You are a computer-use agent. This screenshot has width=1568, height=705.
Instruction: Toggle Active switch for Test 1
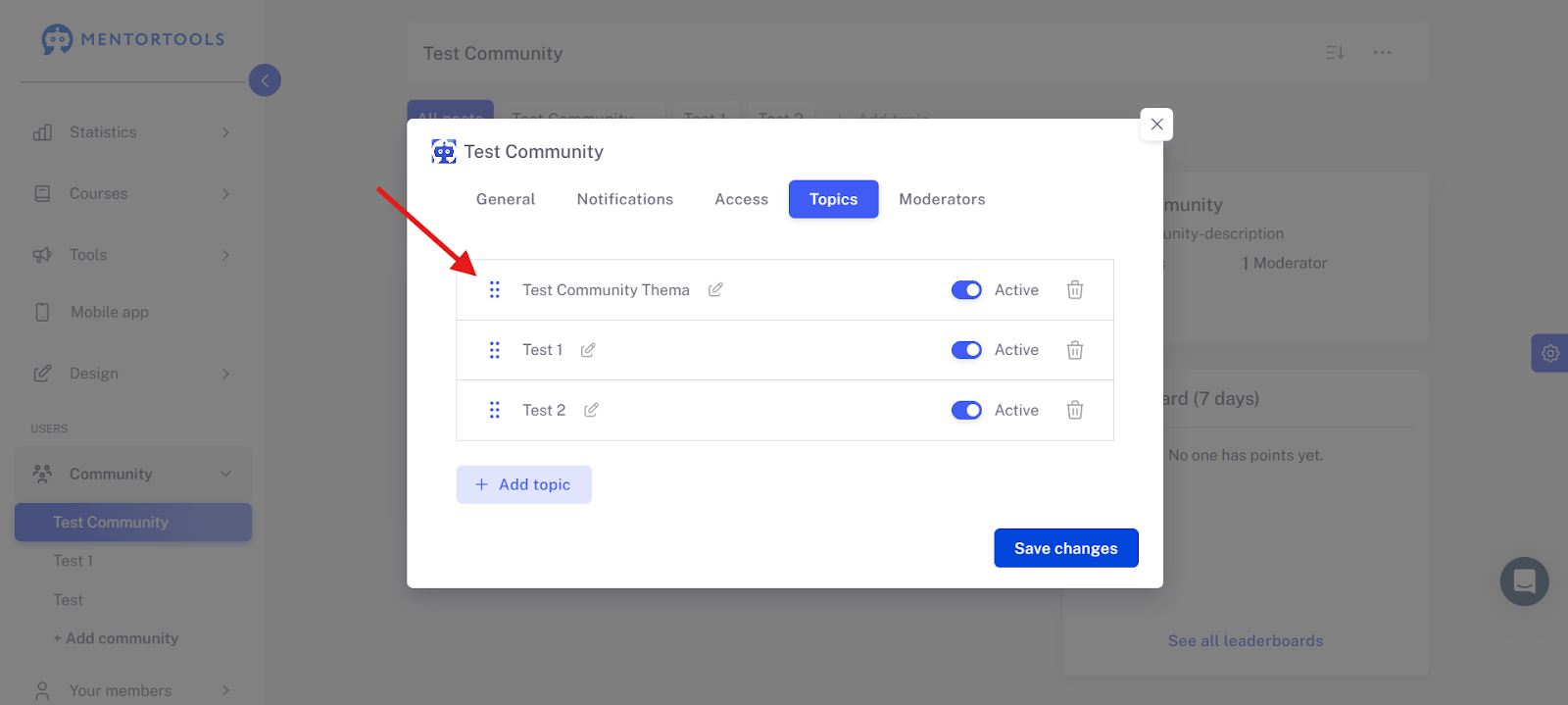pos(966,350)
